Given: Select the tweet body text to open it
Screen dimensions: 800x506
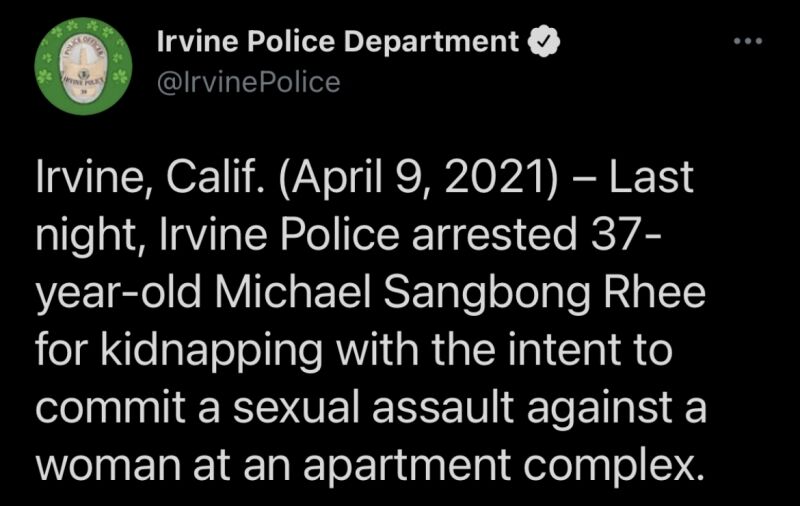Looking at the screenshot, I should tap(371, 321).
